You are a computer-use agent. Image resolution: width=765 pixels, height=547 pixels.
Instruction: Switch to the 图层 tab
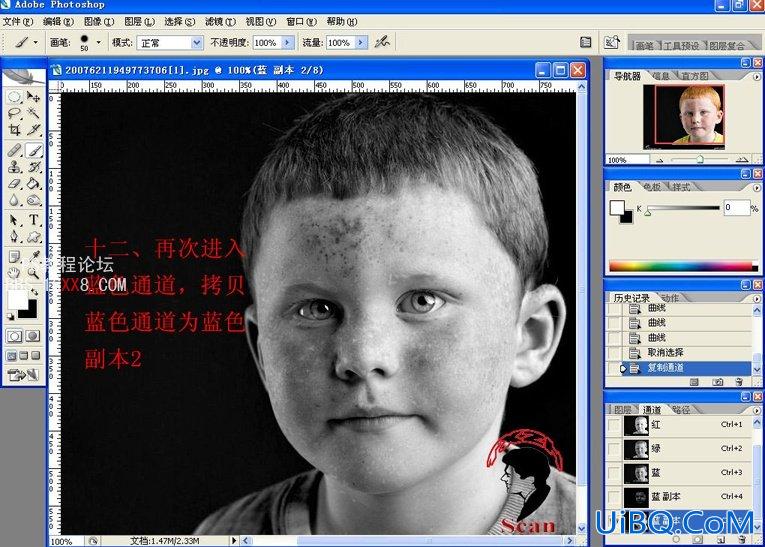(x=623, y=410)
